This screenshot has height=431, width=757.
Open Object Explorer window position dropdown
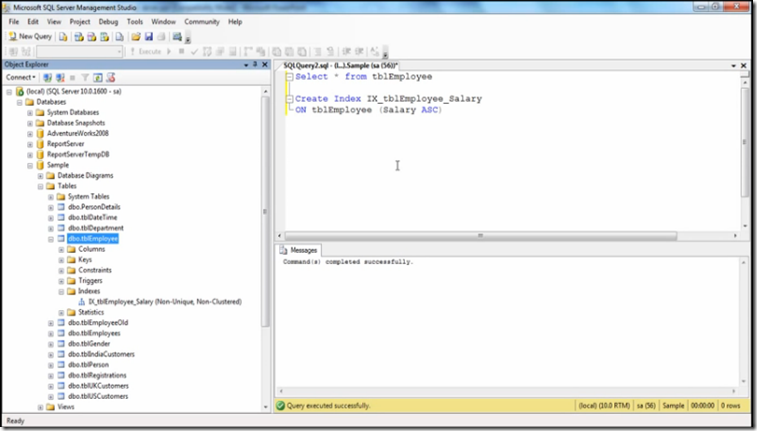click(246, 64)
